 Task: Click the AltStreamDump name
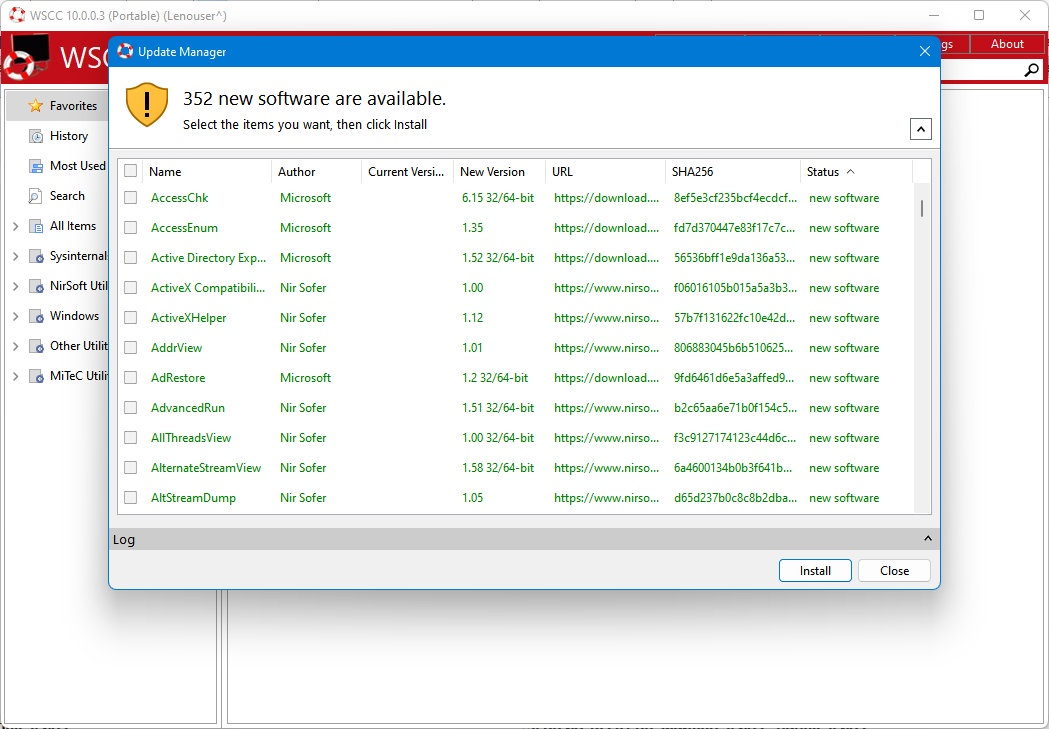tap(193, 498)
